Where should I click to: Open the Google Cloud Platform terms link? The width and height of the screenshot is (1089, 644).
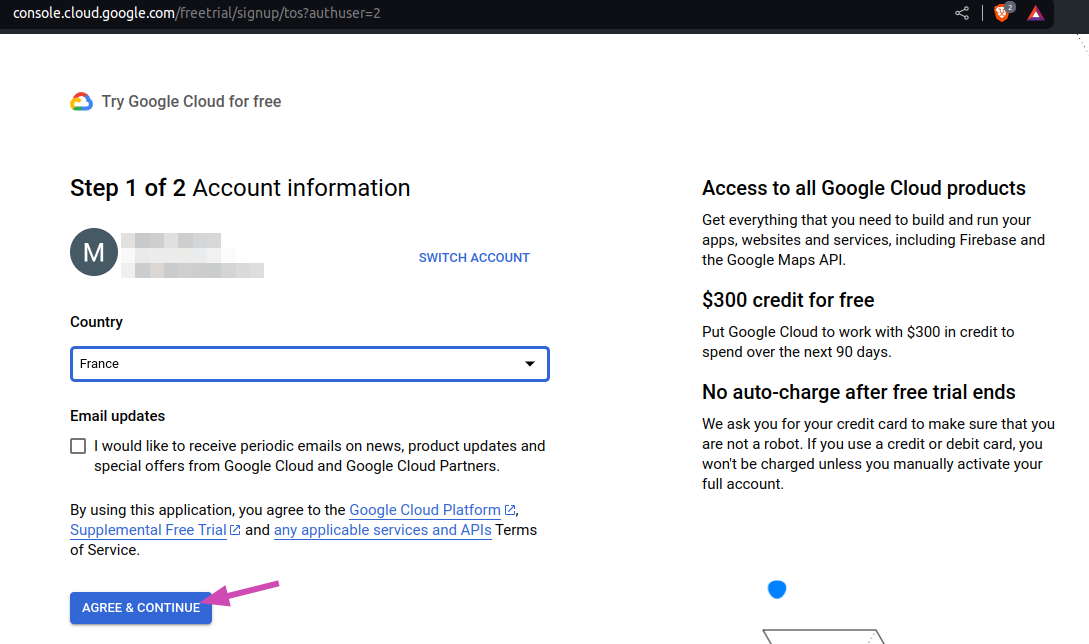coord(425,510)
